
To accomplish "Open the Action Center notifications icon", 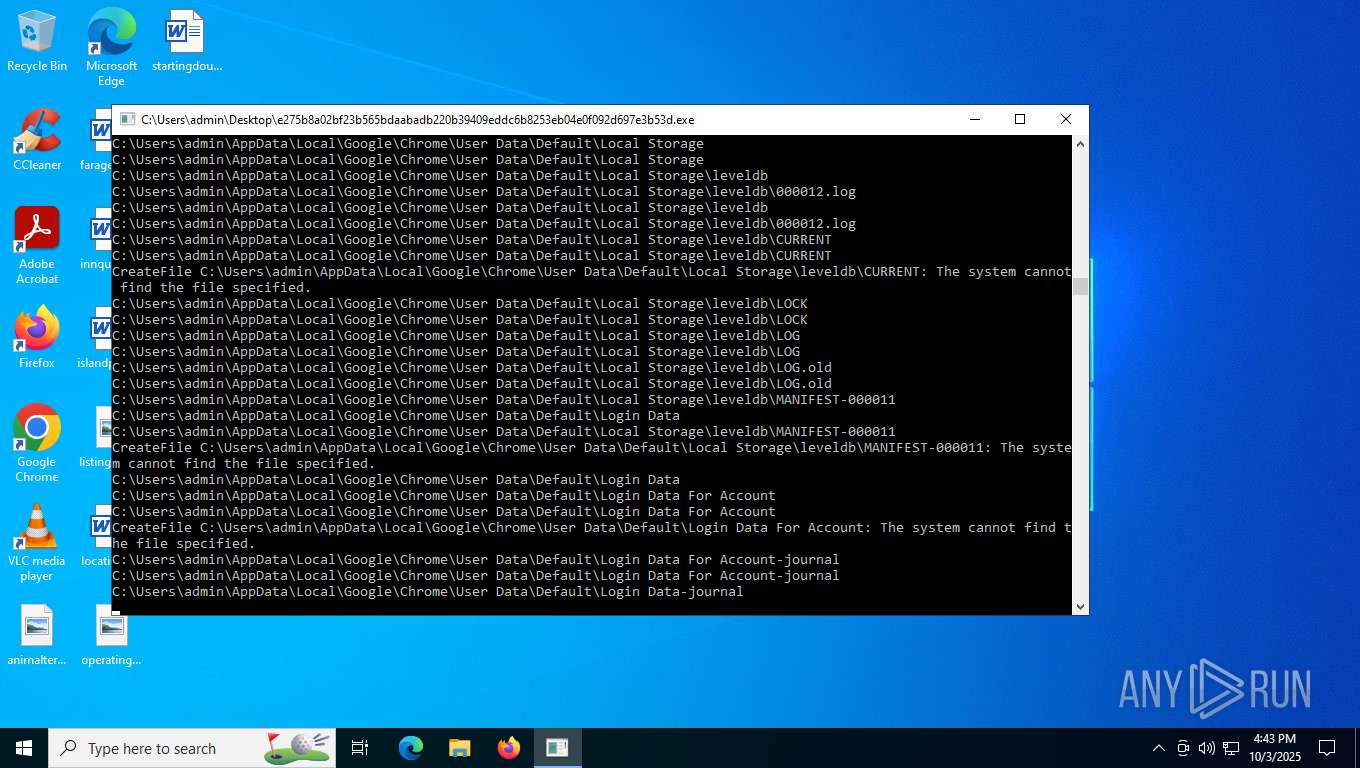I will pos(1327,748).
